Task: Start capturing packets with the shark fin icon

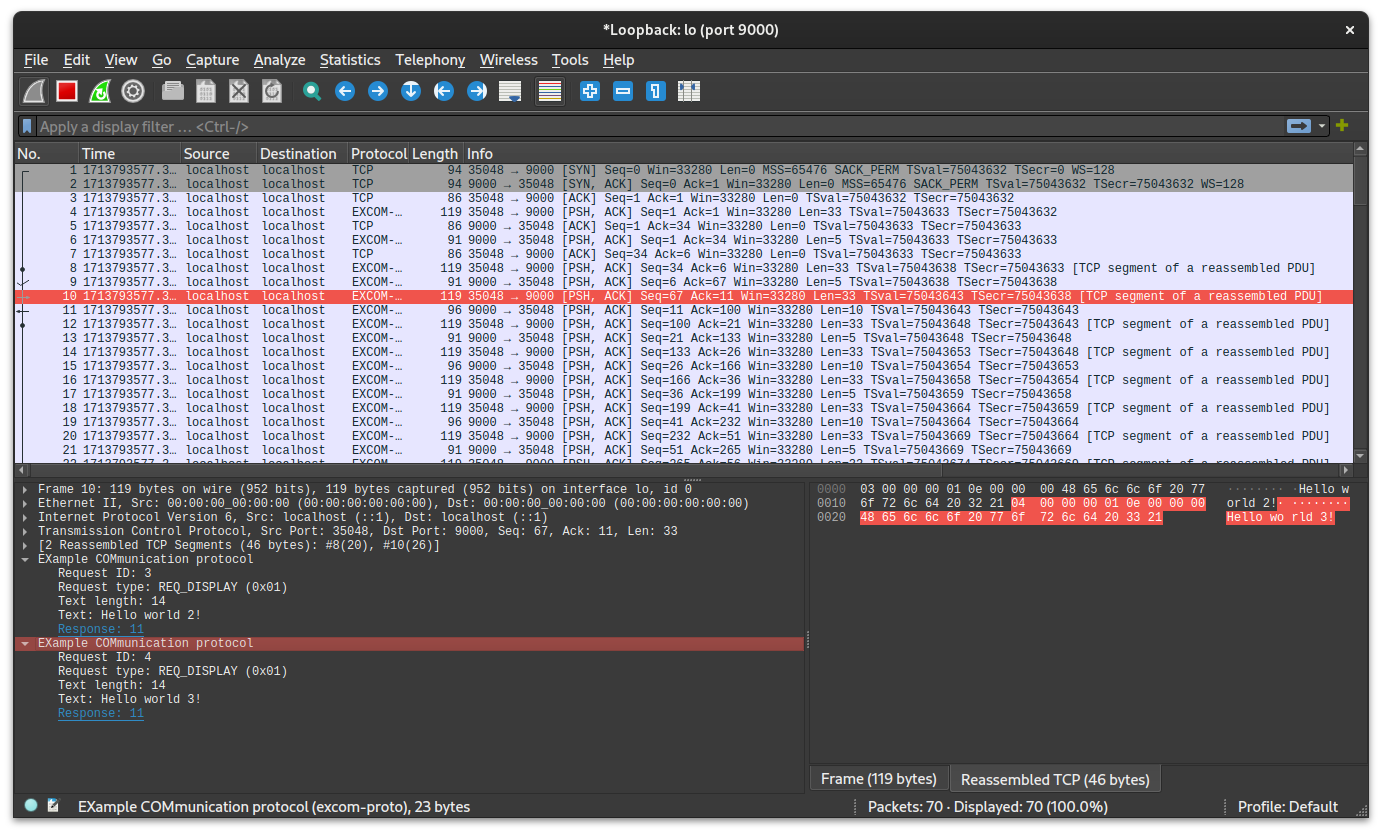Action: click(34, 92)
